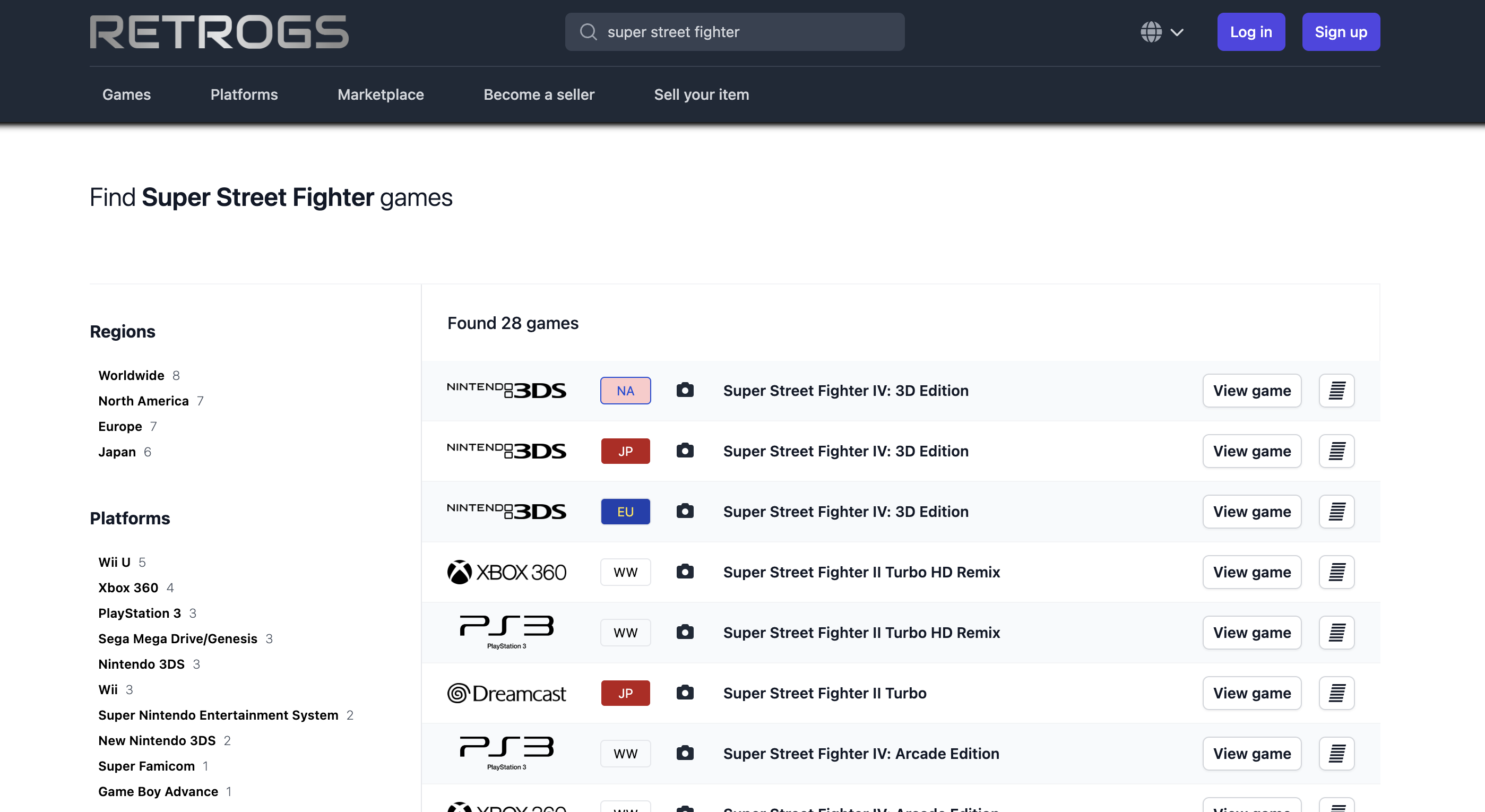1485x812 pixels.
Task: Click Xbox 360 logo for Turbo HD Remix
Action: (506, 572)
